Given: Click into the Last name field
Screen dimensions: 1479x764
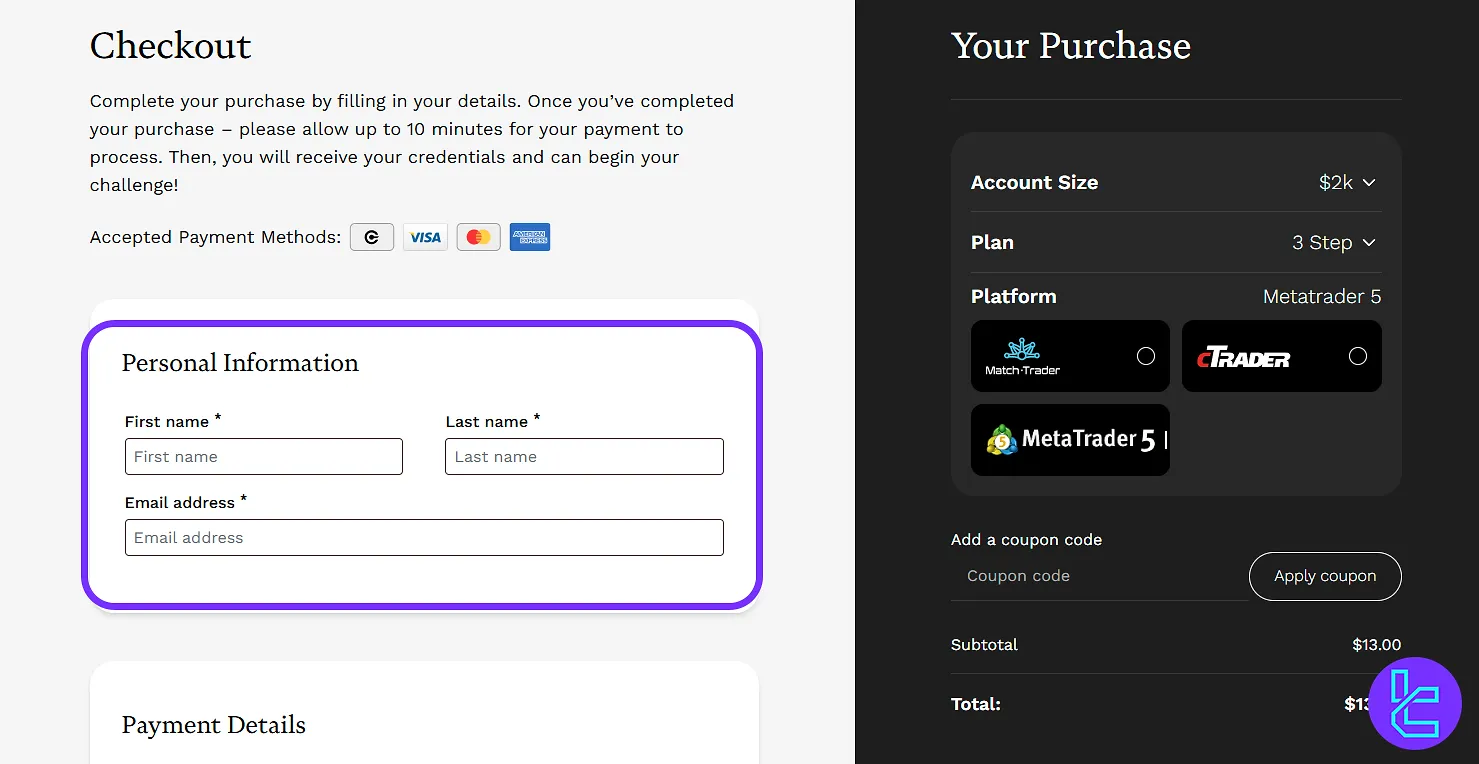Looking at the screenshot, I should point(584,457).
